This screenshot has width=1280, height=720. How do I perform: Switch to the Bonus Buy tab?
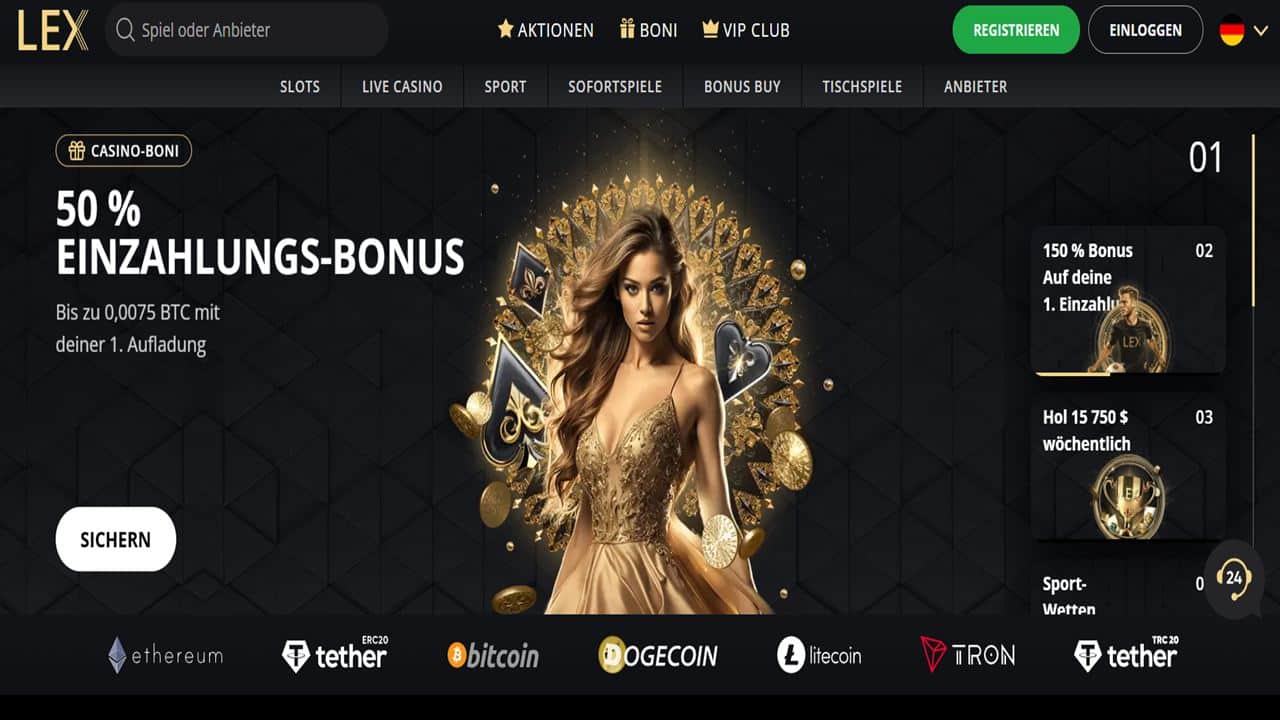coord(742,87)
